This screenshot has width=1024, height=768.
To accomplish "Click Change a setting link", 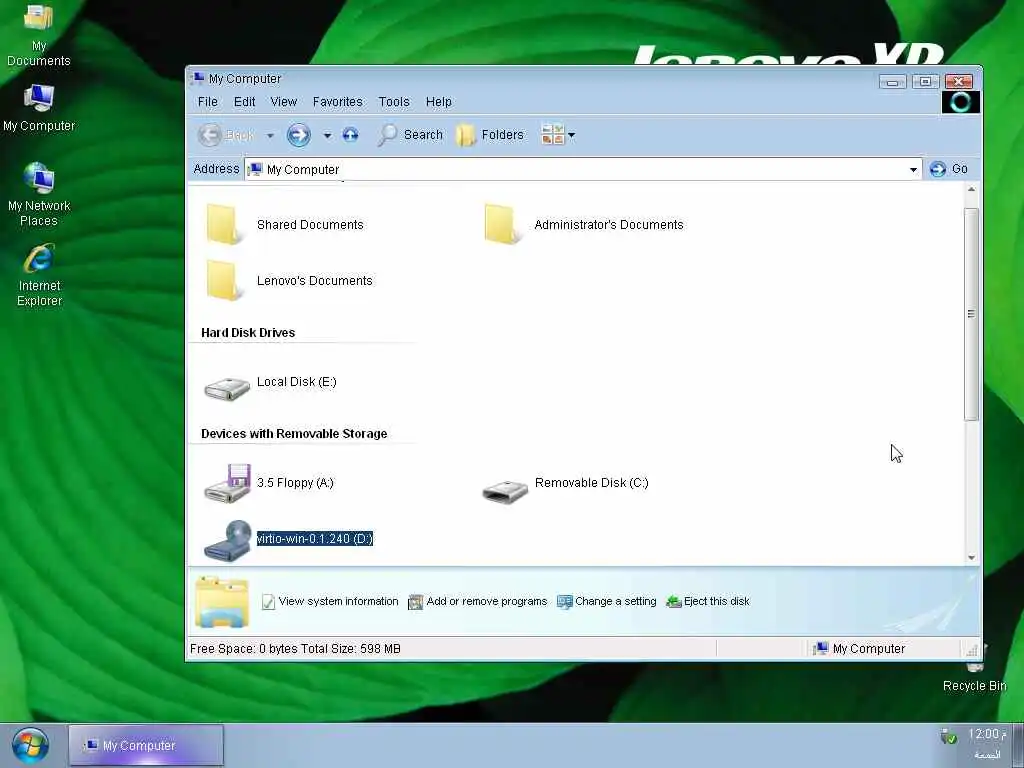I will (x=607, y=601).
